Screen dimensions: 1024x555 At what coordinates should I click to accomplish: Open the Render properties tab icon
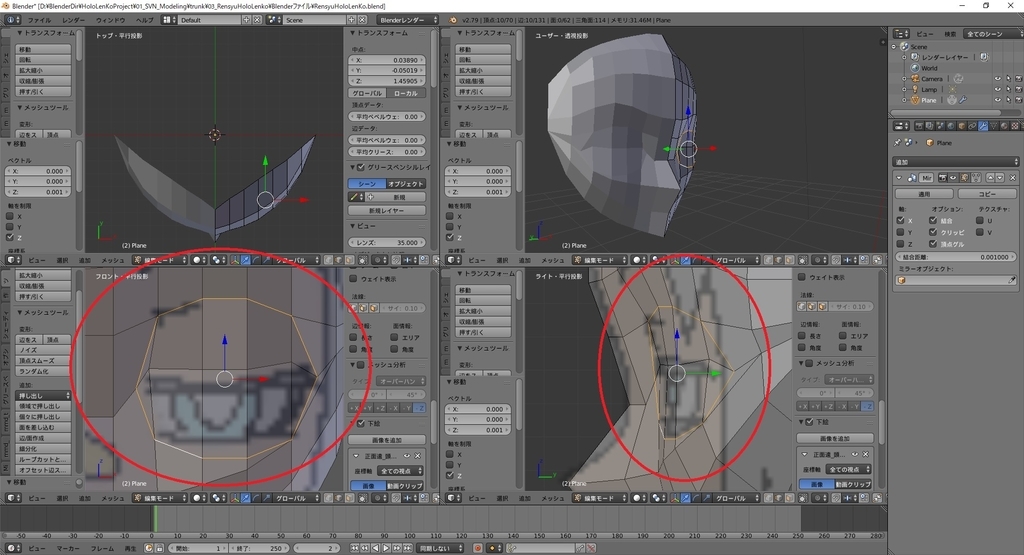(x=920, y=125)
